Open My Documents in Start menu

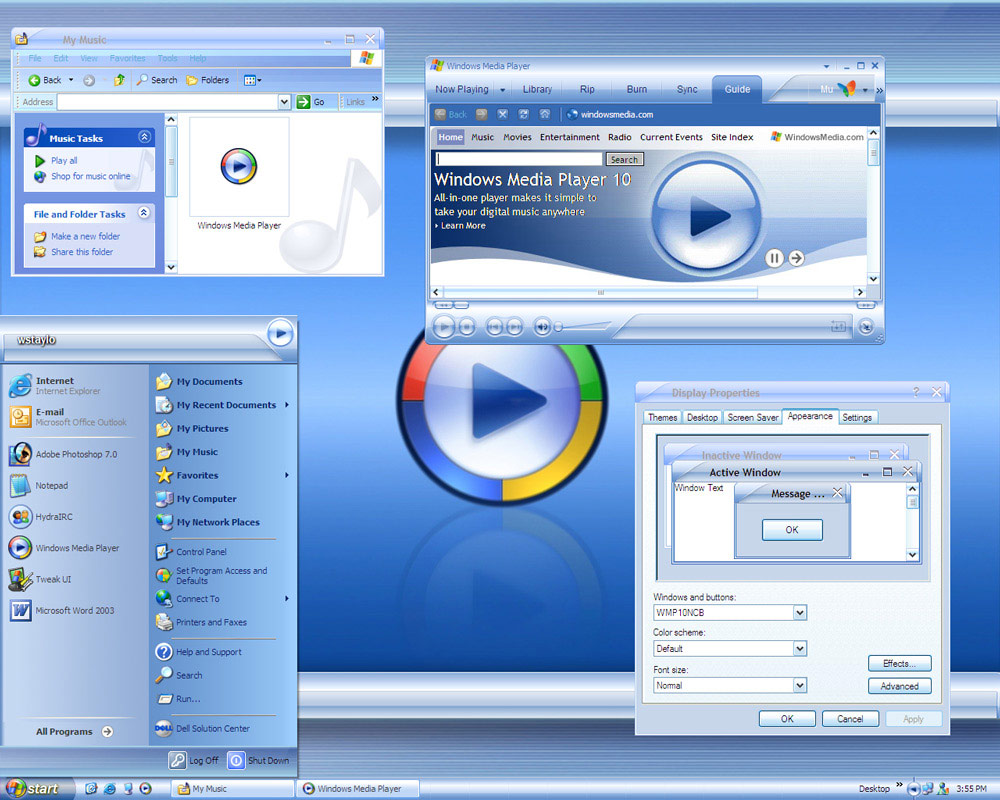[x=209, y=381]
